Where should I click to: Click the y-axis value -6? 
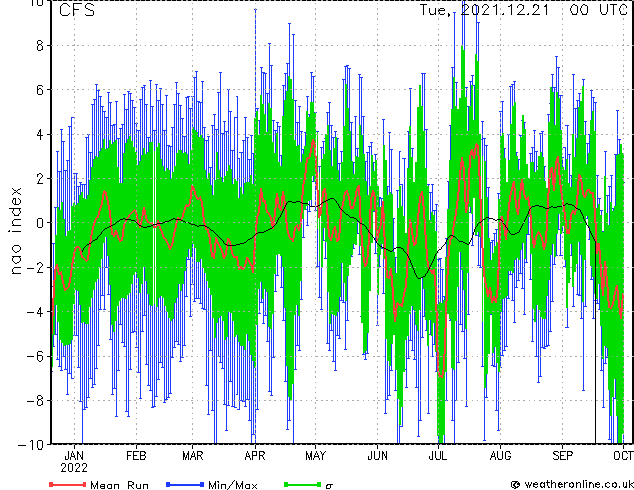click(x=35, y=356)
